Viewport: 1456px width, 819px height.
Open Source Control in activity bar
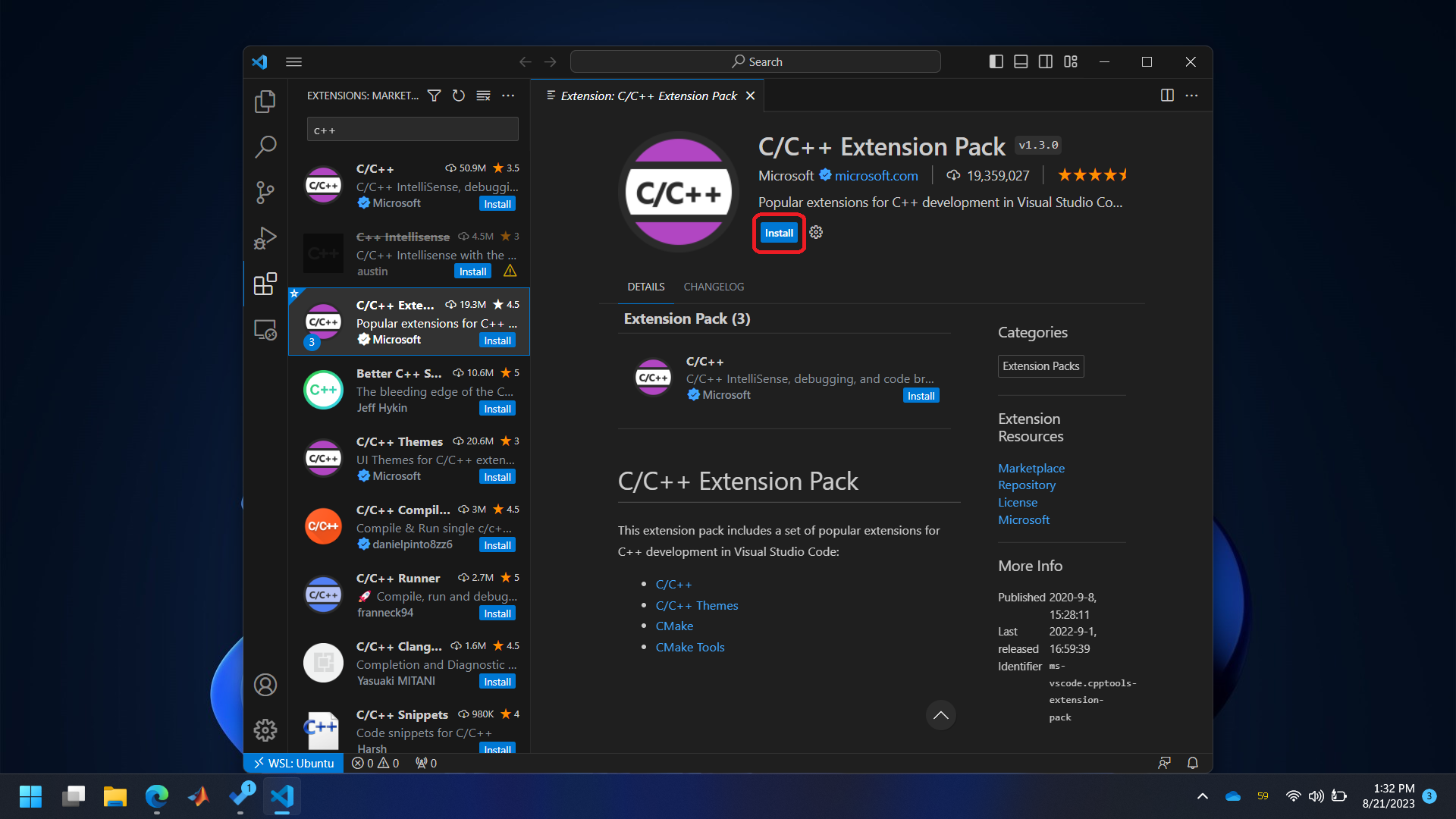(265, 193)
